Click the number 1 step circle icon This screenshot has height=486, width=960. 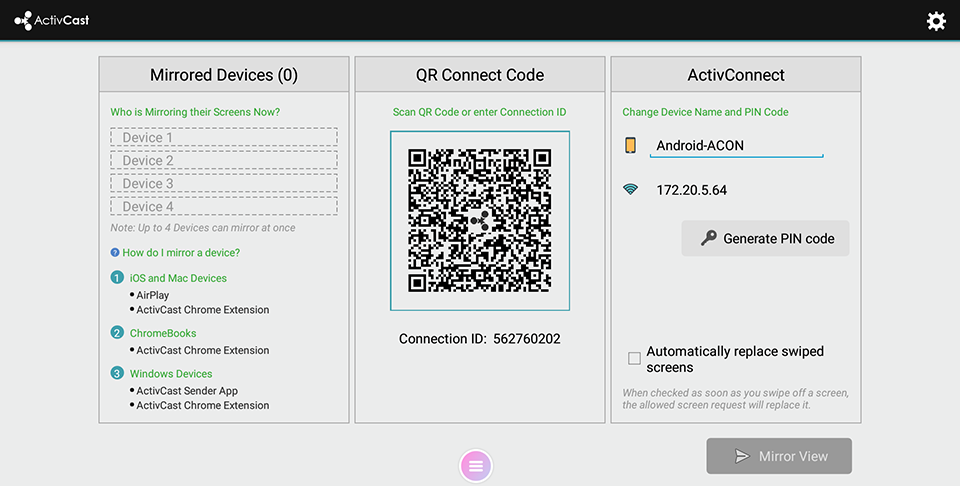point(117,278)
